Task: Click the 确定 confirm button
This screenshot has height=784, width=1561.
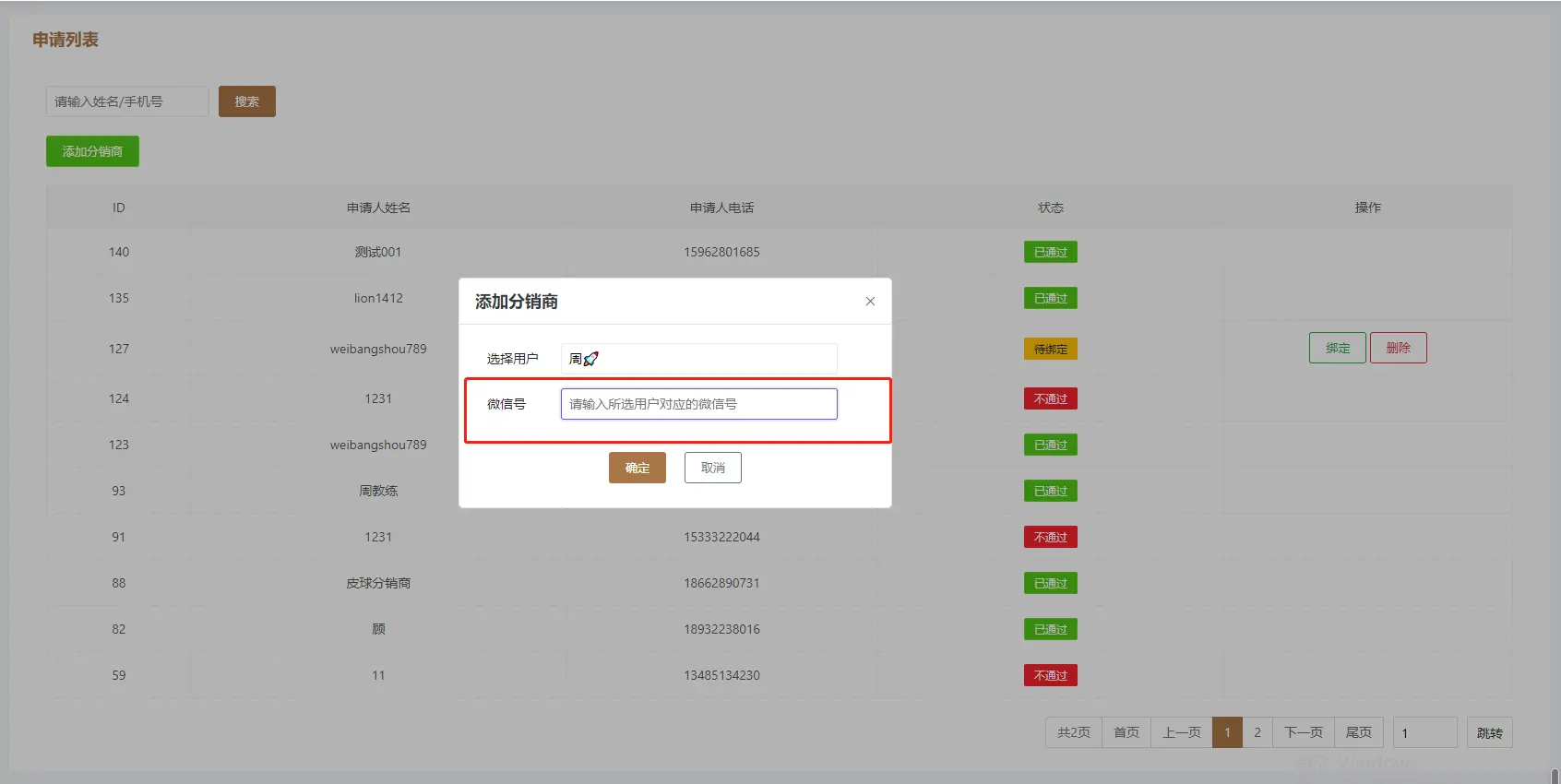Action: pos(637,468)
